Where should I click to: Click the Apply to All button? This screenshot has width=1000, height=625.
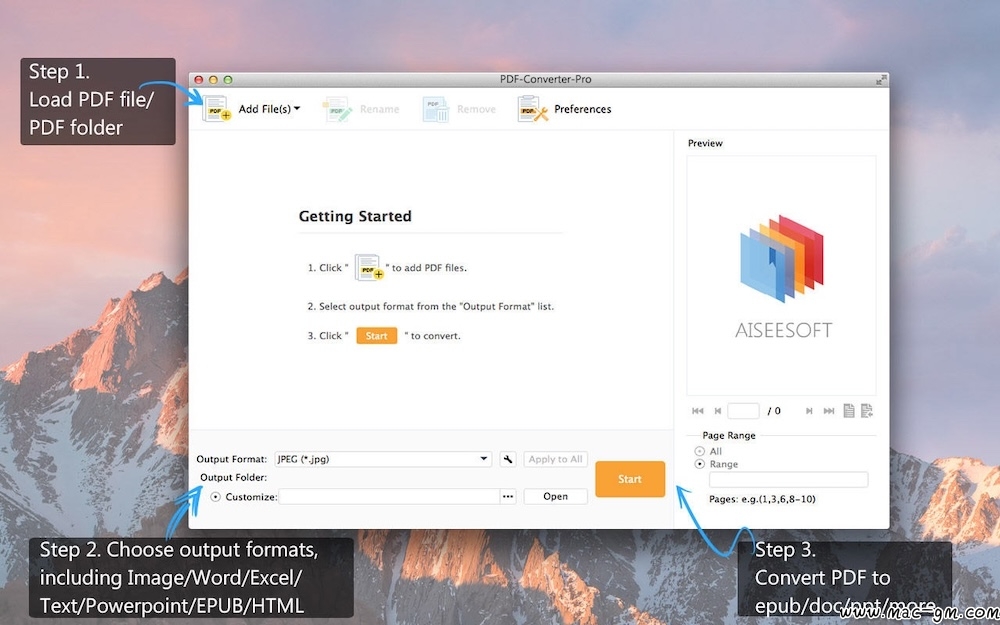(555, 459)
